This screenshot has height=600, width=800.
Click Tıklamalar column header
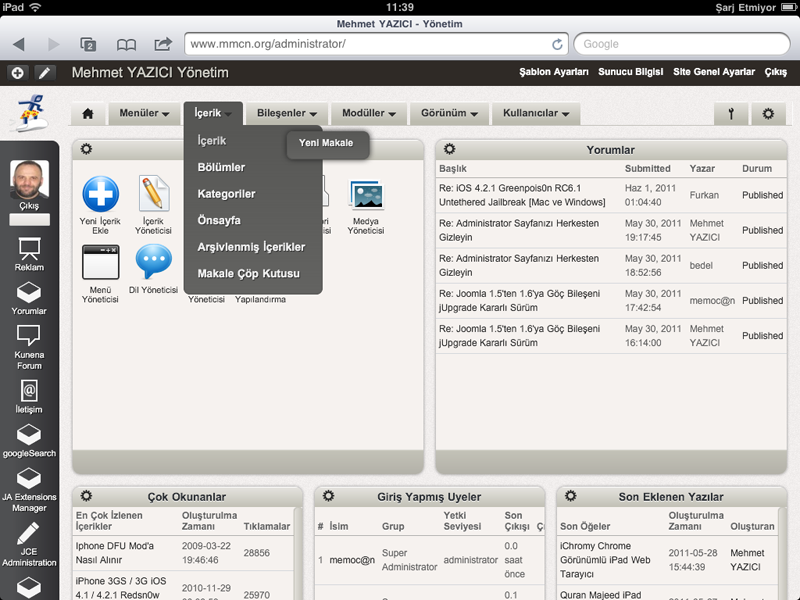click(x=266, y=527)
